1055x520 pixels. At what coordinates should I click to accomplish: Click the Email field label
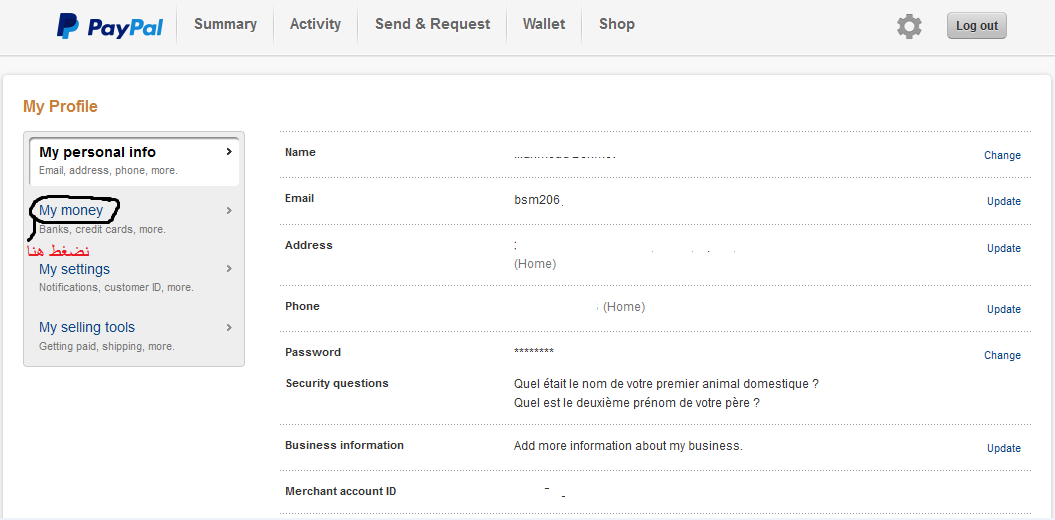tap(299, 198)
